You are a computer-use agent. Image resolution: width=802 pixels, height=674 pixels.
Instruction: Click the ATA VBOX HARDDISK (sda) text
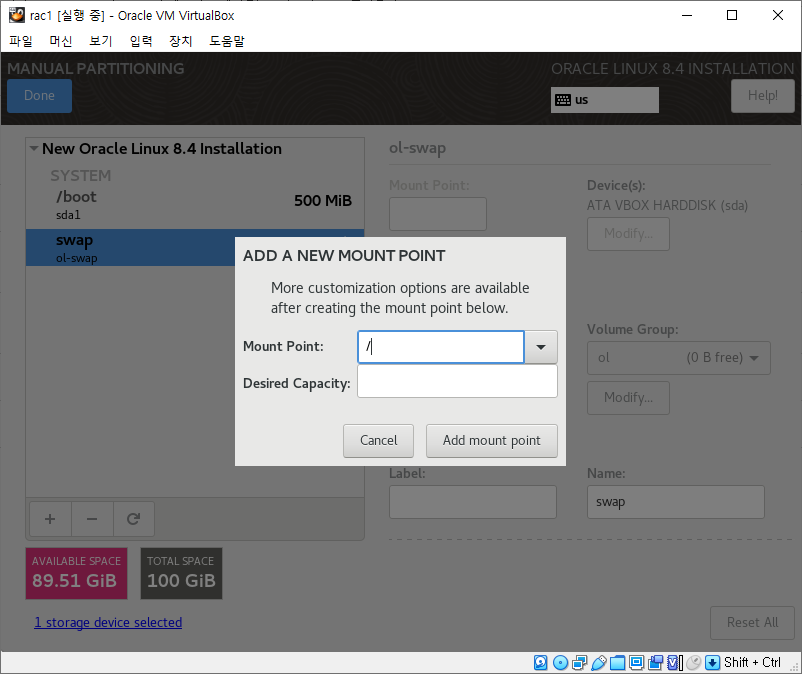click(x=667, y=206)
